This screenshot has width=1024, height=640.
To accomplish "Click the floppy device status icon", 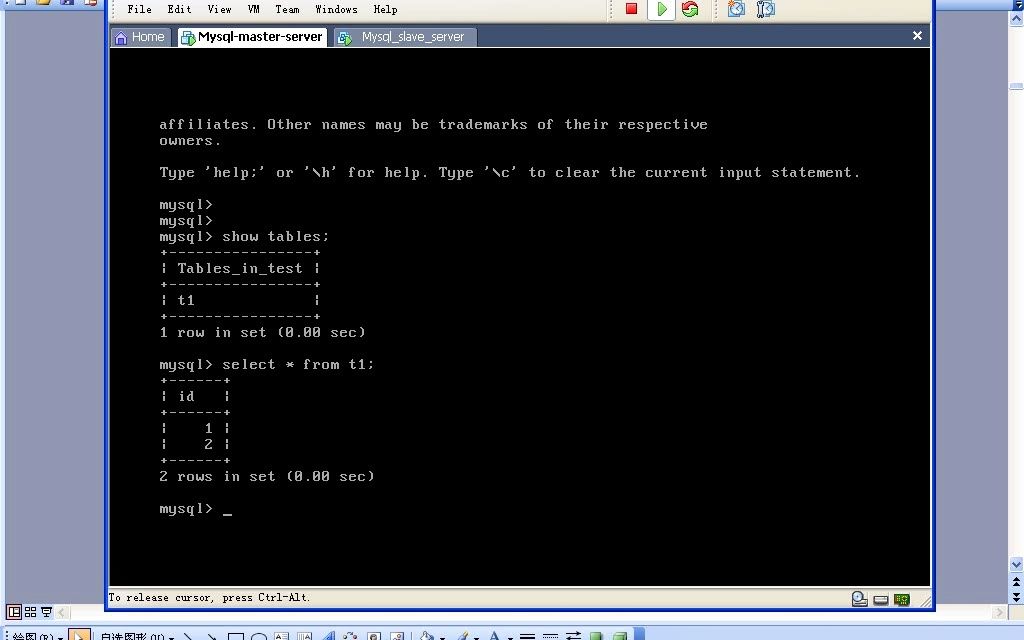I will pyautogui.click(x=880, y=598).
